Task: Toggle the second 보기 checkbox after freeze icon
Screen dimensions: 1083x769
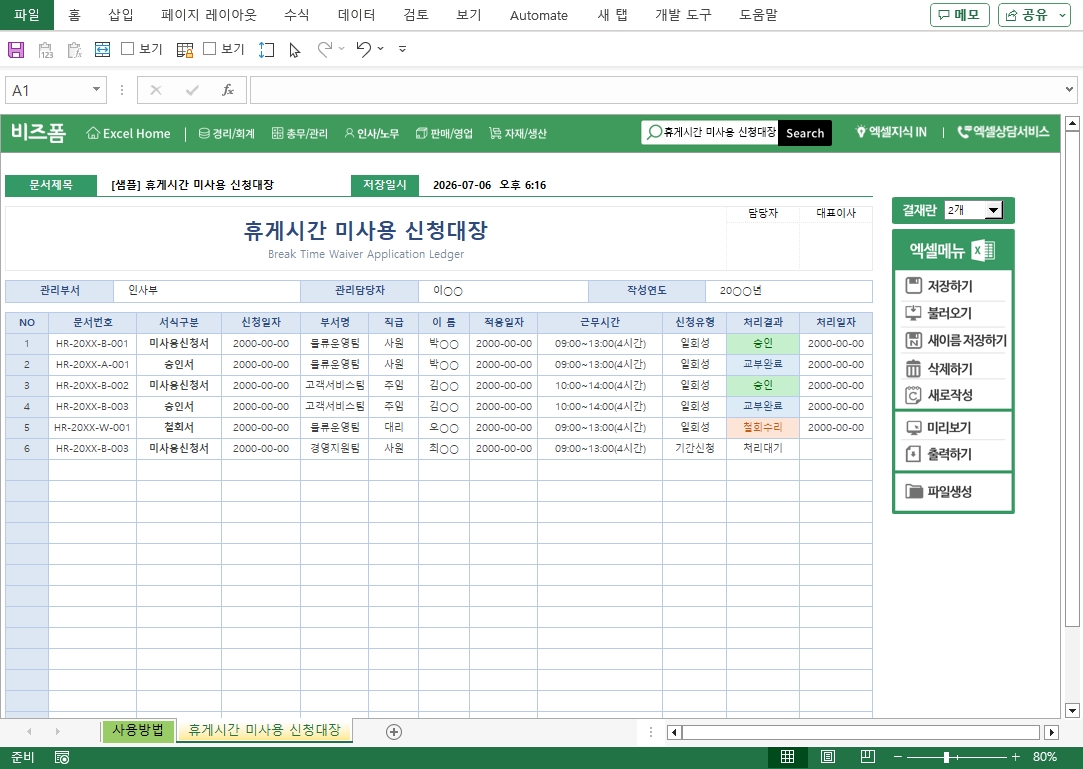Action: pos(210,48)
